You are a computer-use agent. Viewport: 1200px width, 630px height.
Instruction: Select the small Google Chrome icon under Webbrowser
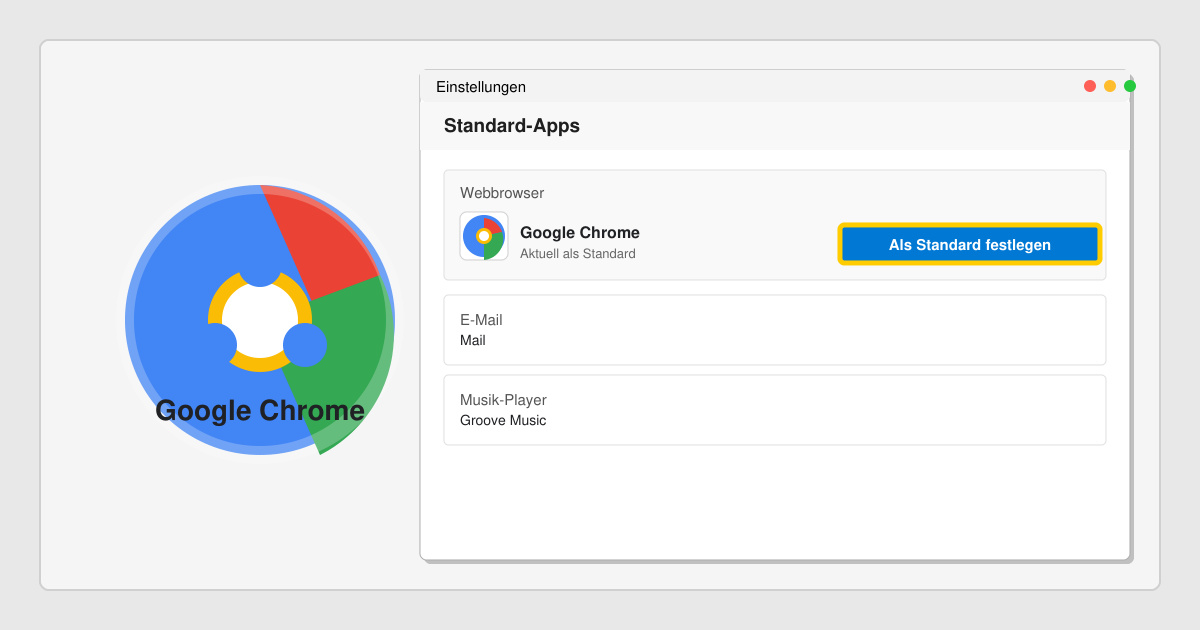tap(484, 236)
